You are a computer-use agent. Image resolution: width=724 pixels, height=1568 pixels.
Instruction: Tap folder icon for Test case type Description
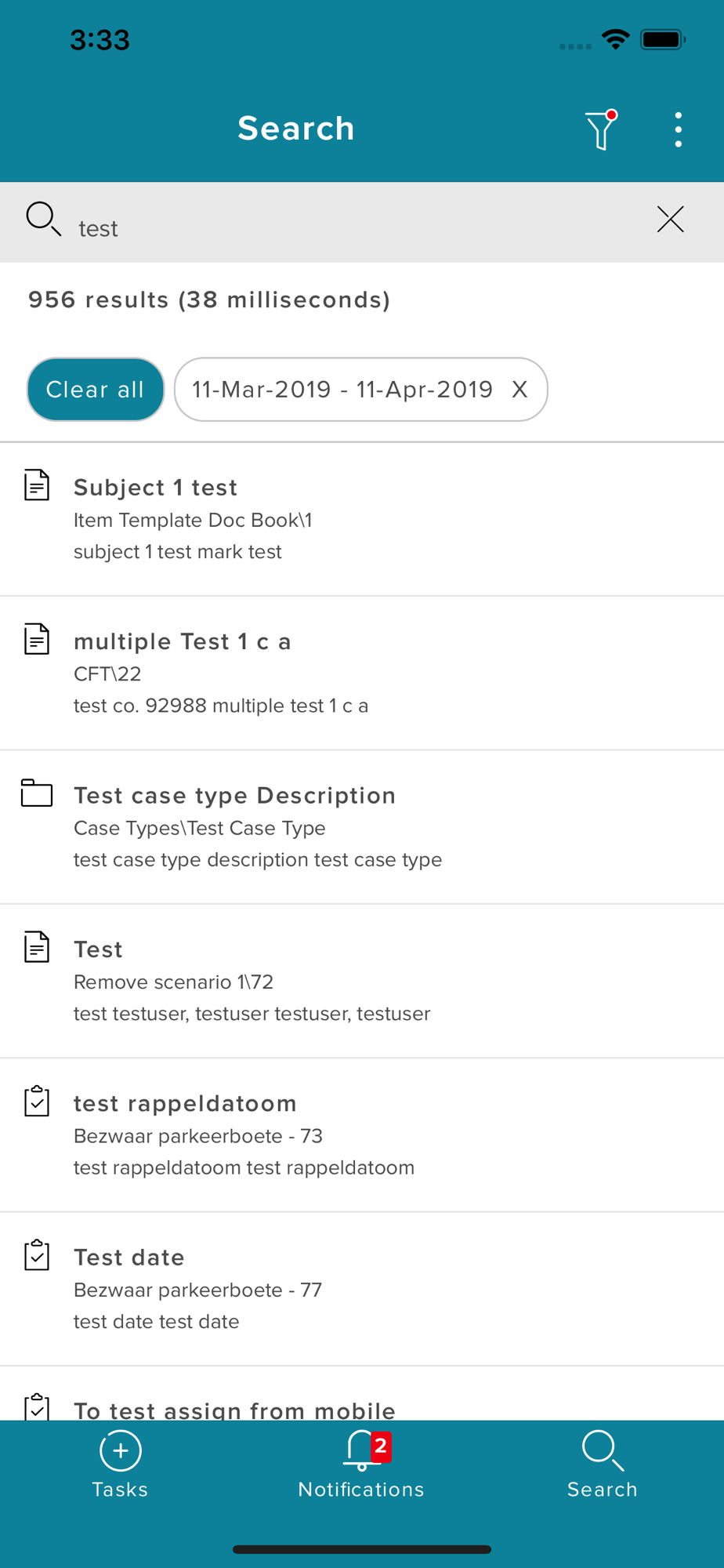coord(37,793)
